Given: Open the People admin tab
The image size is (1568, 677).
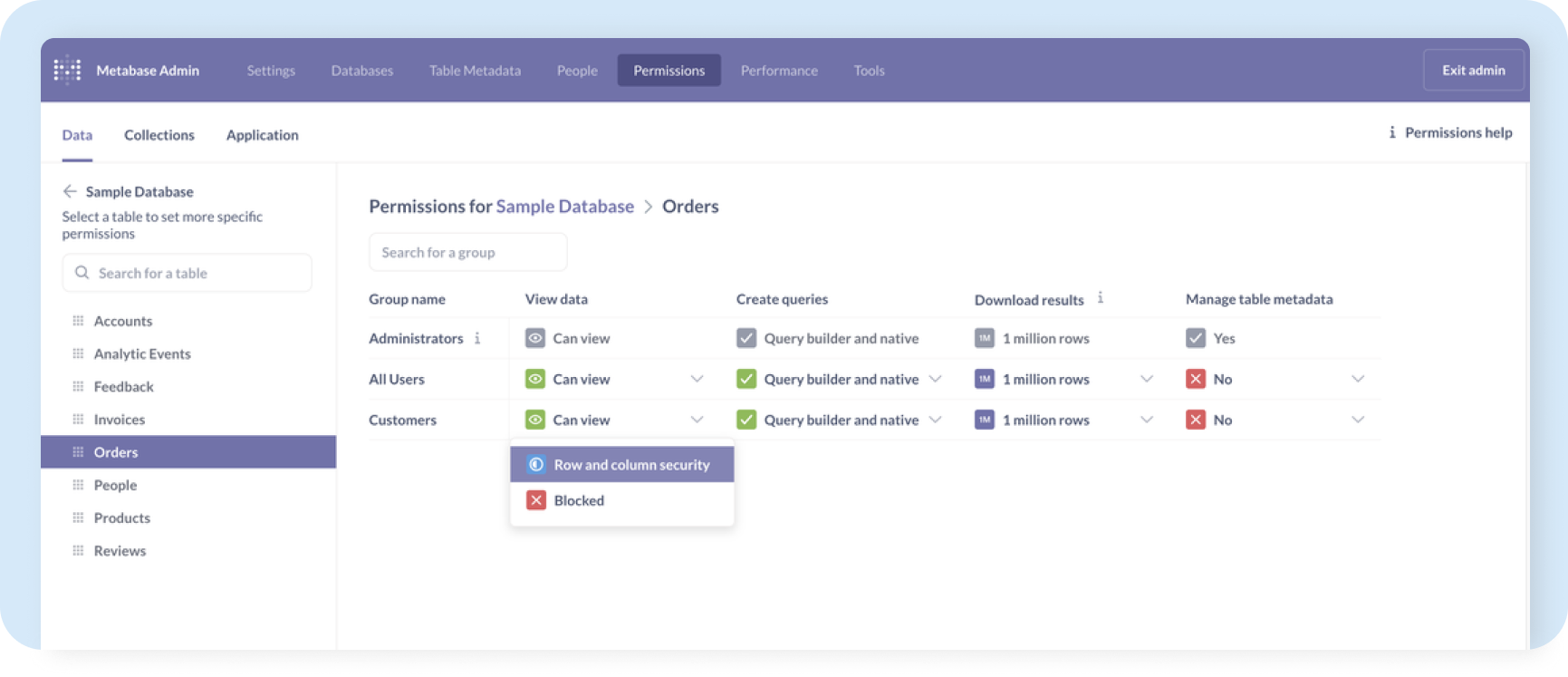Looking at the screenshot, I should [x=577, y=70].
